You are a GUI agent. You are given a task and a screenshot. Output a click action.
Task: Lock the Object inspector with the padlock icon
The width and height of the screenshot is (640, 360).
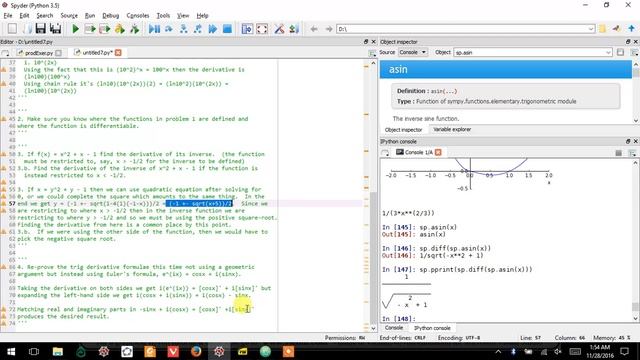pos(620,52)
